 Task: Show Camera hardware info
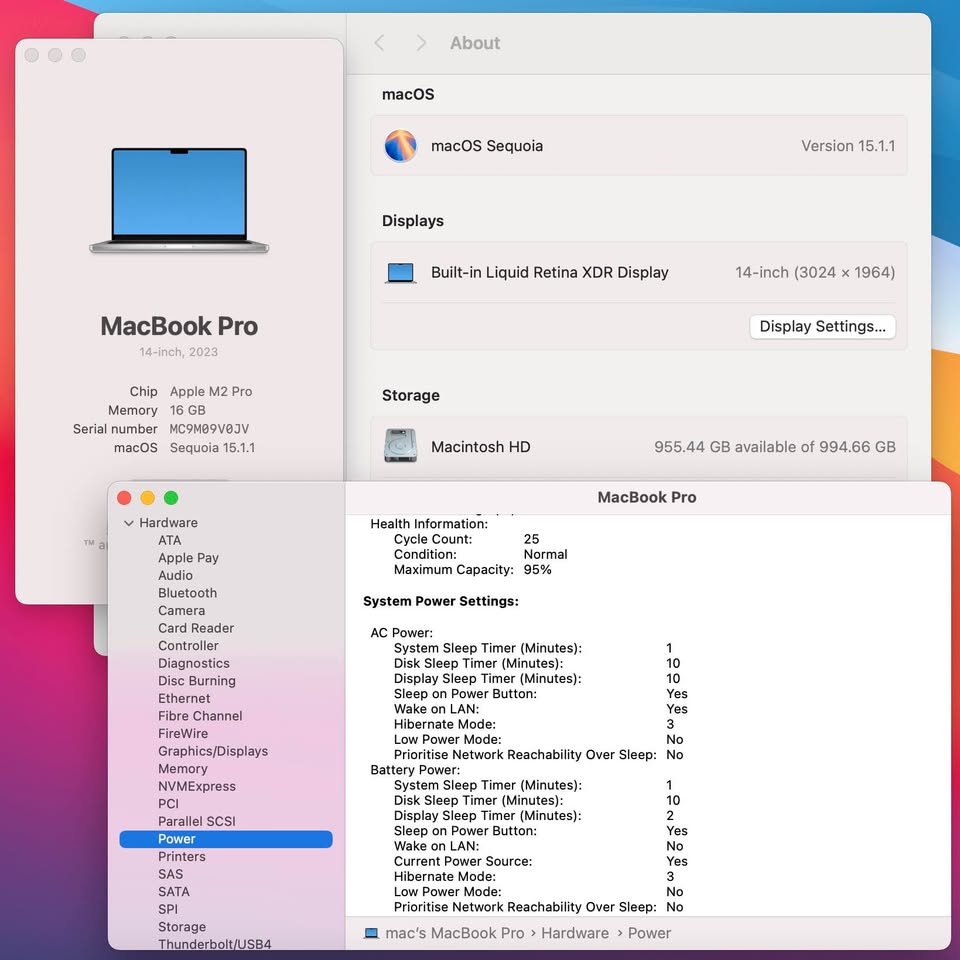tap(181, 610)
